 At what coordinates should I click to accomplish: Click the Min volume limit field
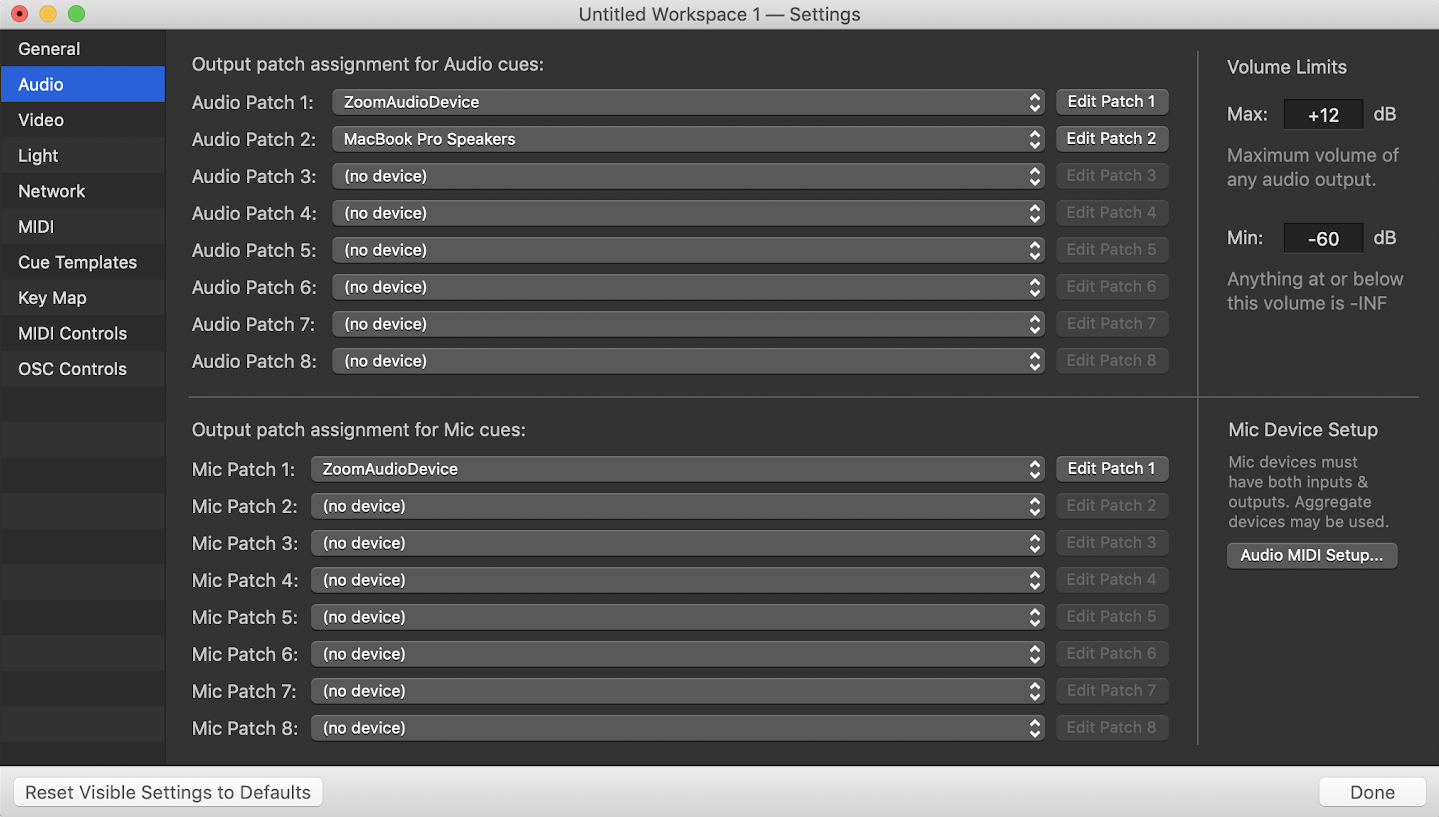coord(1323,239)
